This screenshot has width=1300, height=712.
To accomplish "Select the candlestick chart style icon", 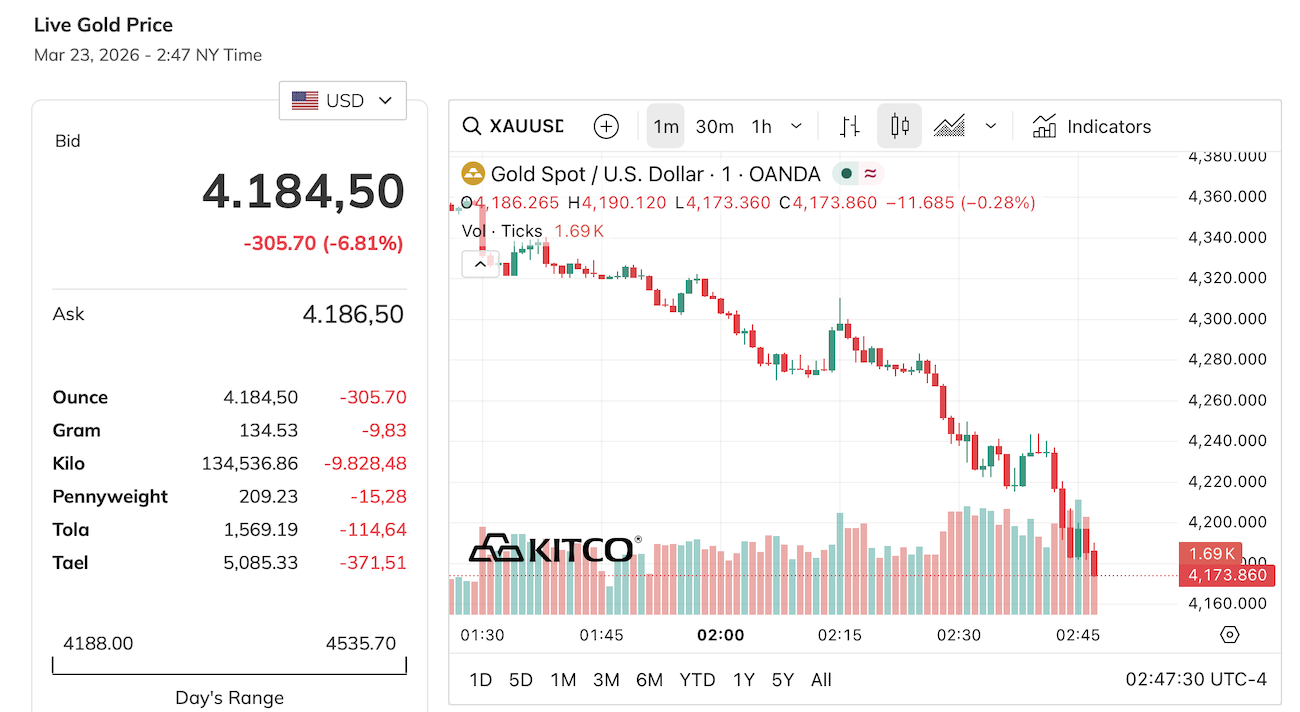I will [x=899, y=127].
